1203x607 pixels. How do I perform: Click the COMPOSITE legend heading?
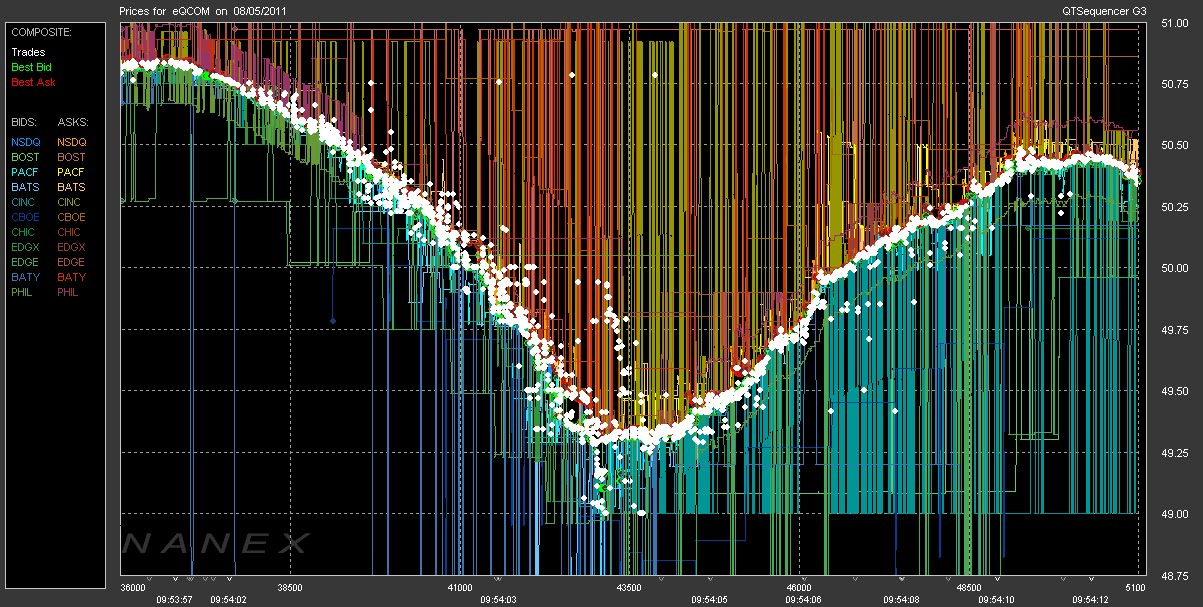(40, 32)
